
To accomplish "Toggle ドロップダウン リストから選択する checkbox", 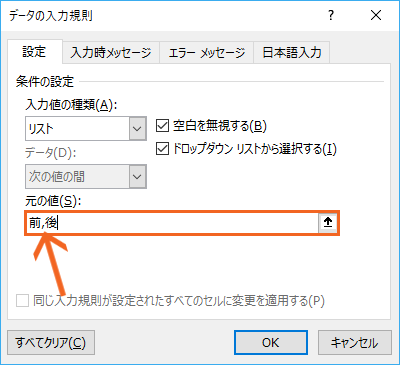I will coord(162,149).
